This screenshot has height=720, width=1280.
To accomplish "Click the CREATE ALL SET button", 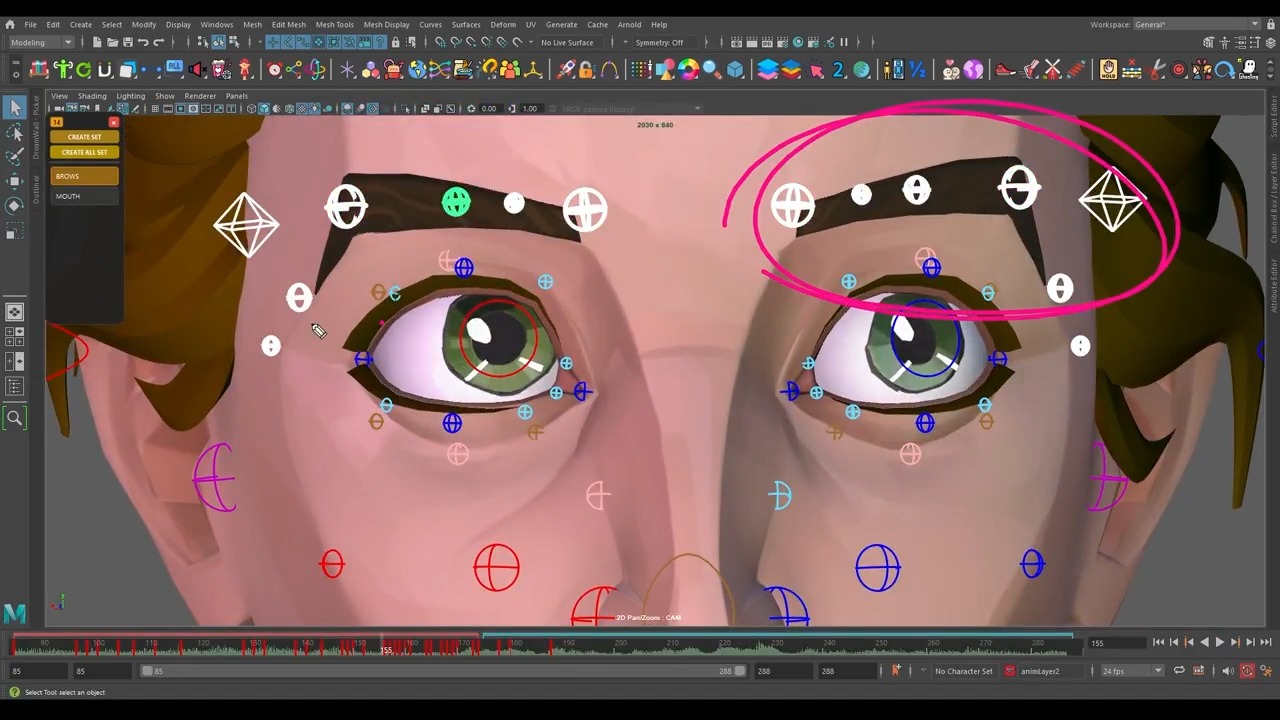I will (x=85, y=152).
